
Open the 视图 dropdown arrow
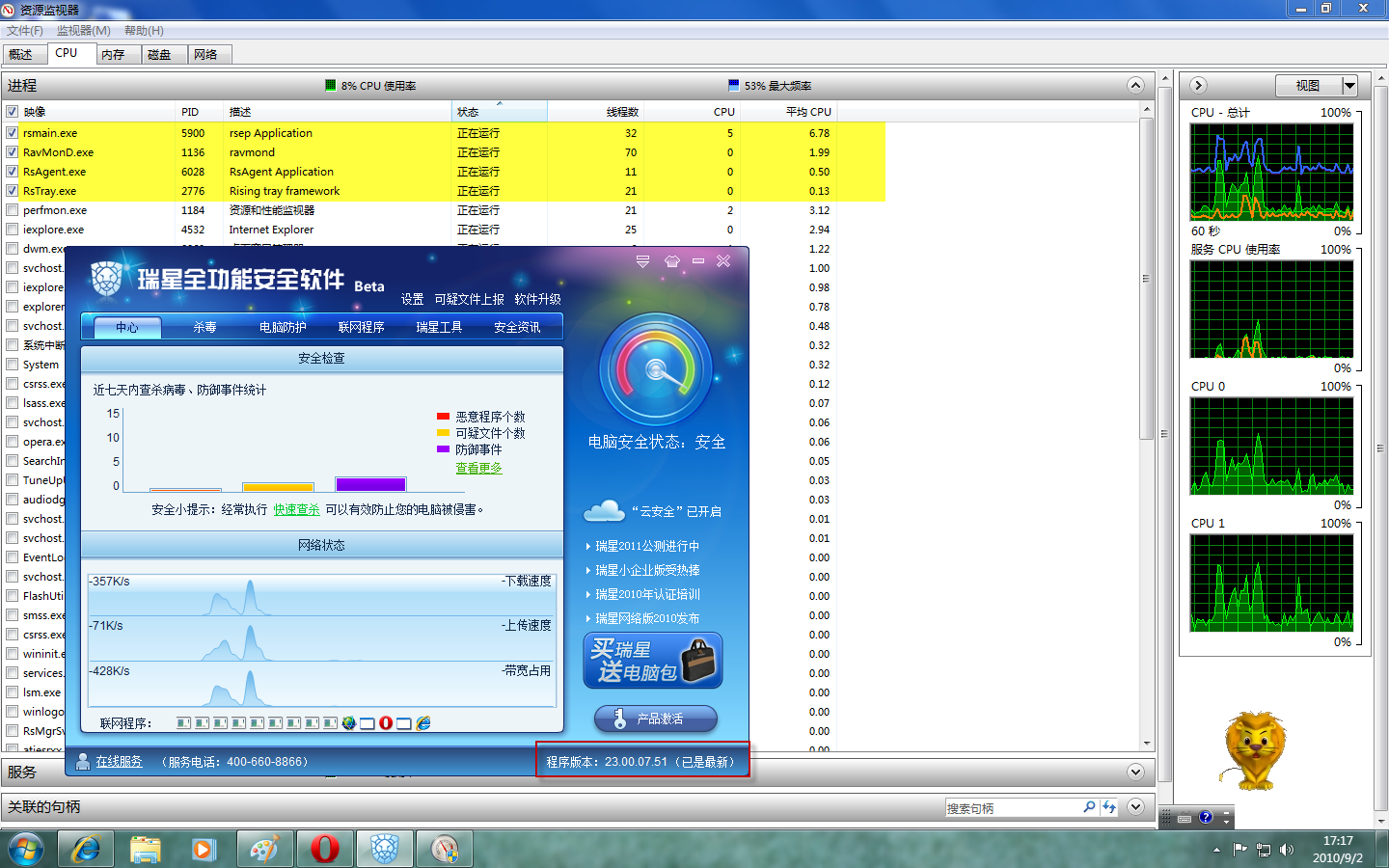(1349, 86)
